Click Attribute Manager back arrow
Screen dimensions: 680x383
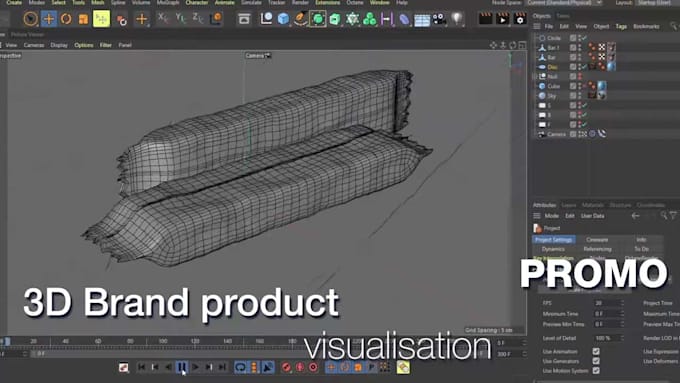pos(635,216)
